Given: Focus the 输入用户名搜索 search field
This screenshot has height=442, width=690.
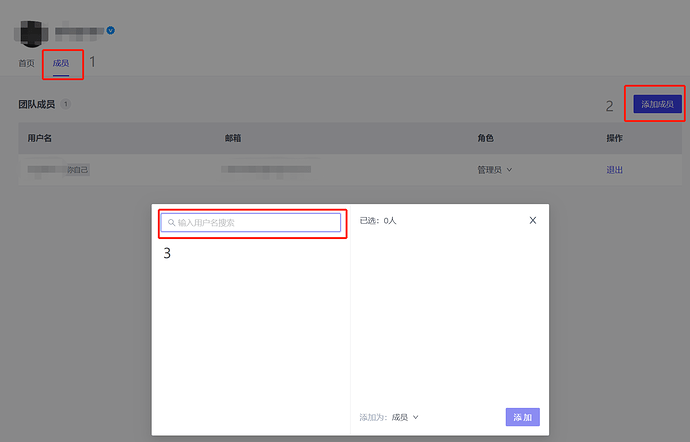Looking at the screenshot, I should [x=251, y=223].
